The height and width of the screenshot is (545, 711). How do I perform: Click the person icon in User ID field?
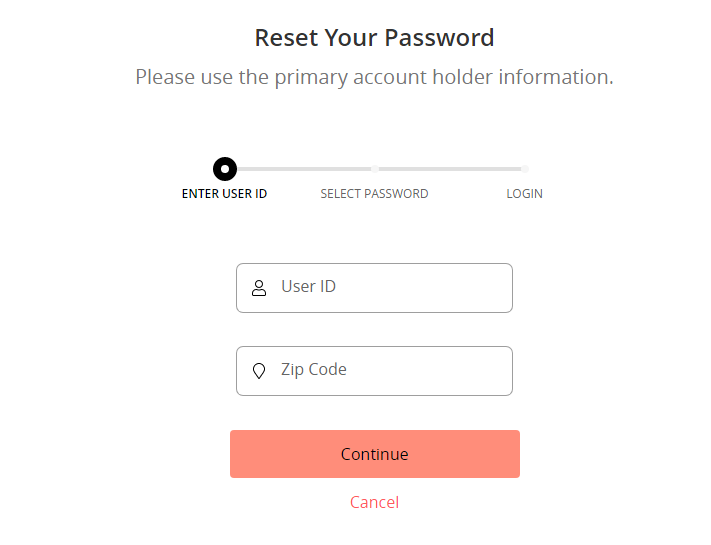point(259,288)
